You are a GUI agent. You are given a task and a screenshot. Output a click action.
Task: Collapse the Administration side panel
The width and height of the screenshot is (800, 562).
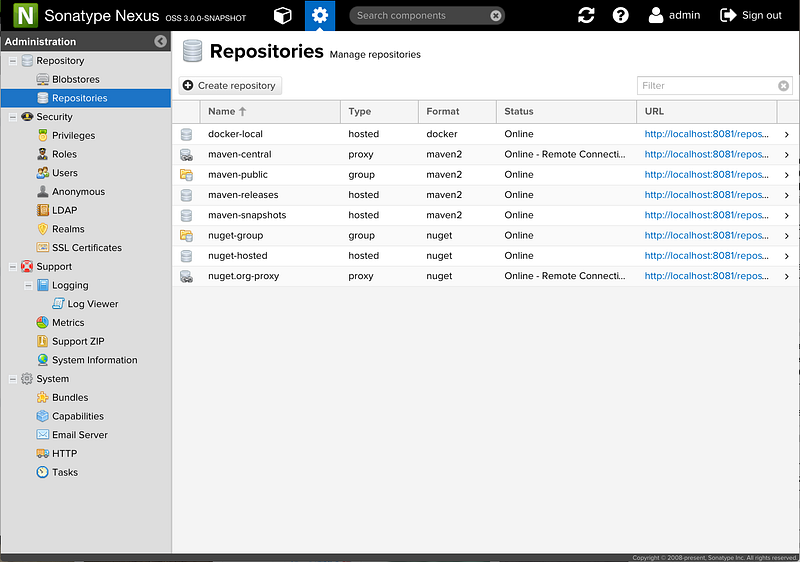160,41
